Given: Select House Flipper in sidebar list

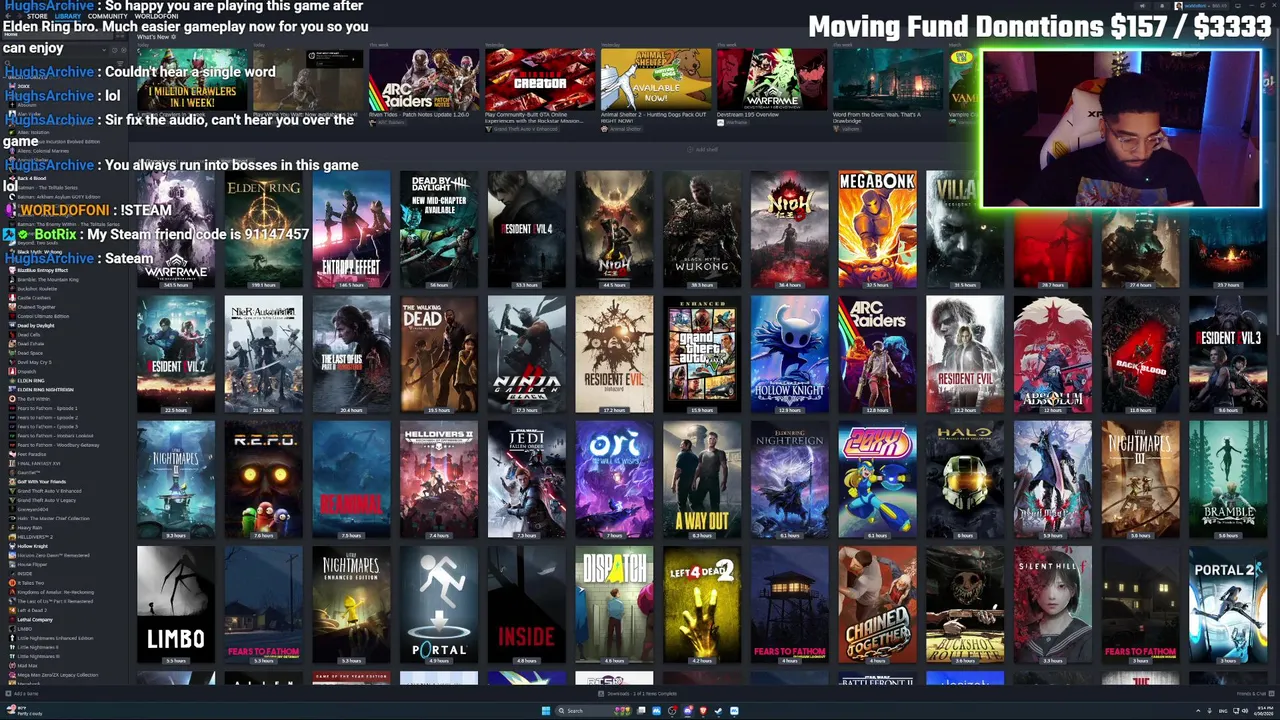Looking at the screenshot, I should click(30, 564).
